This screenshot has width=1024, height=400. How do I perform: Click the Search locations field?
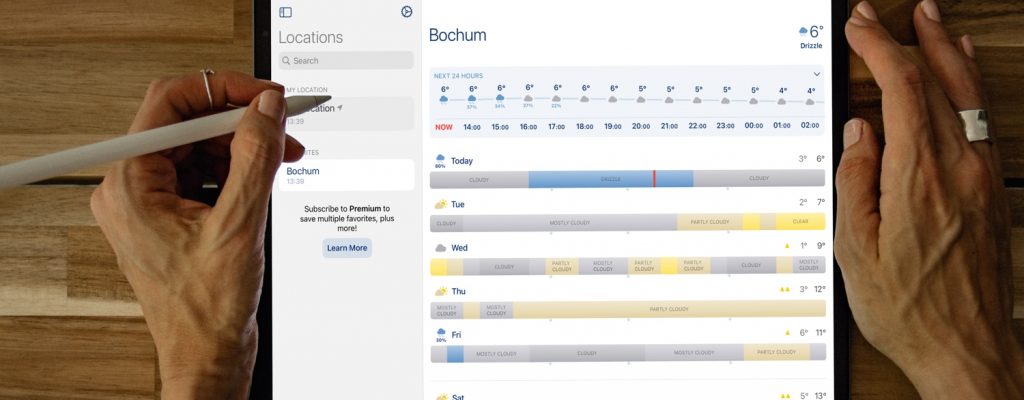346,61
